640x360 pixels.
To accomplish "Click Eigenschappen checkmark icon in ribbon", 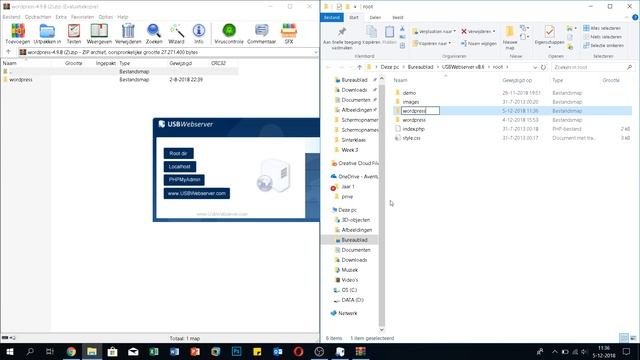I will (x=549, y=32).
